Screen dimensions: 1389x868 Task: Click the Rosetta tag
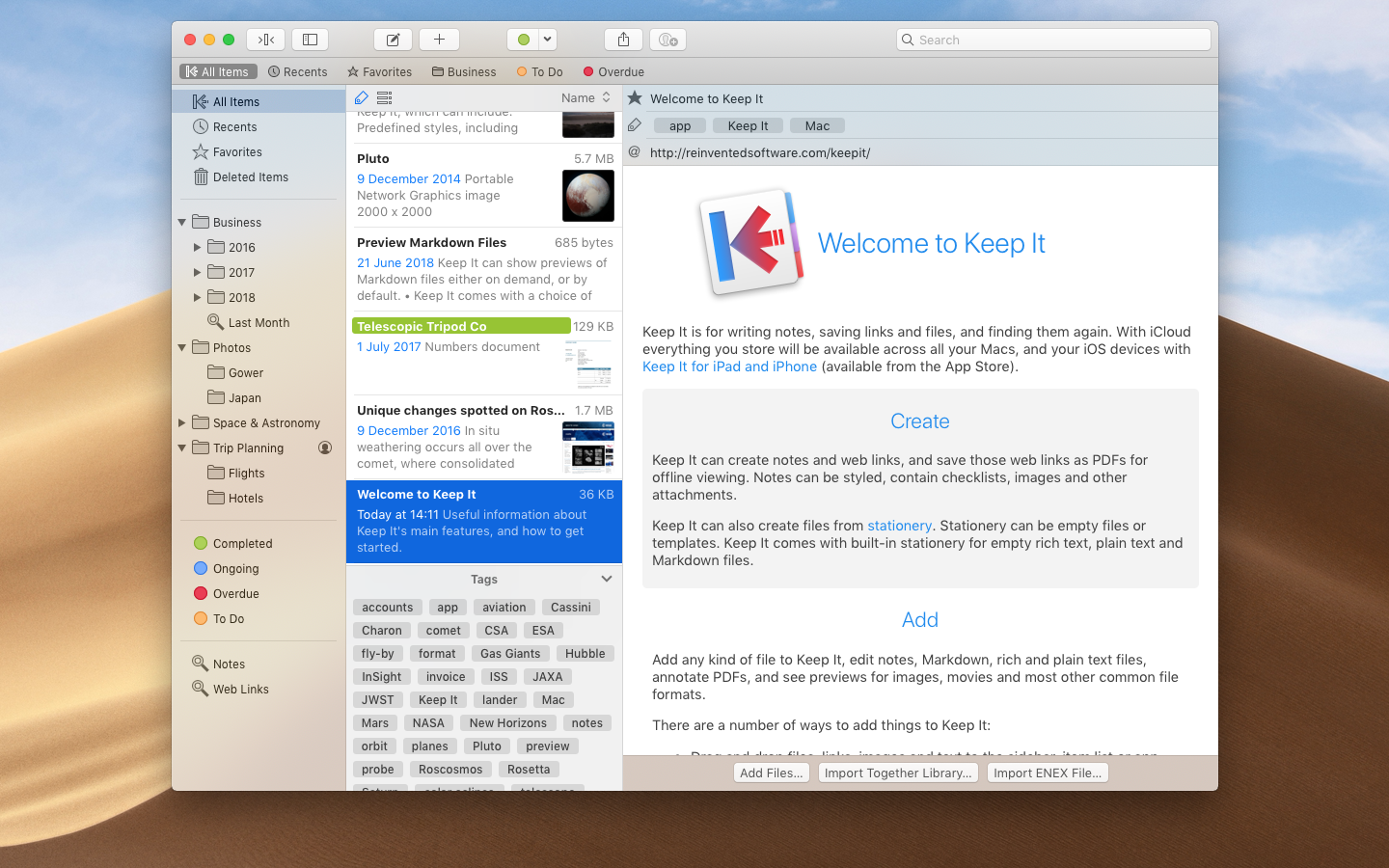(x=529, y=769)
